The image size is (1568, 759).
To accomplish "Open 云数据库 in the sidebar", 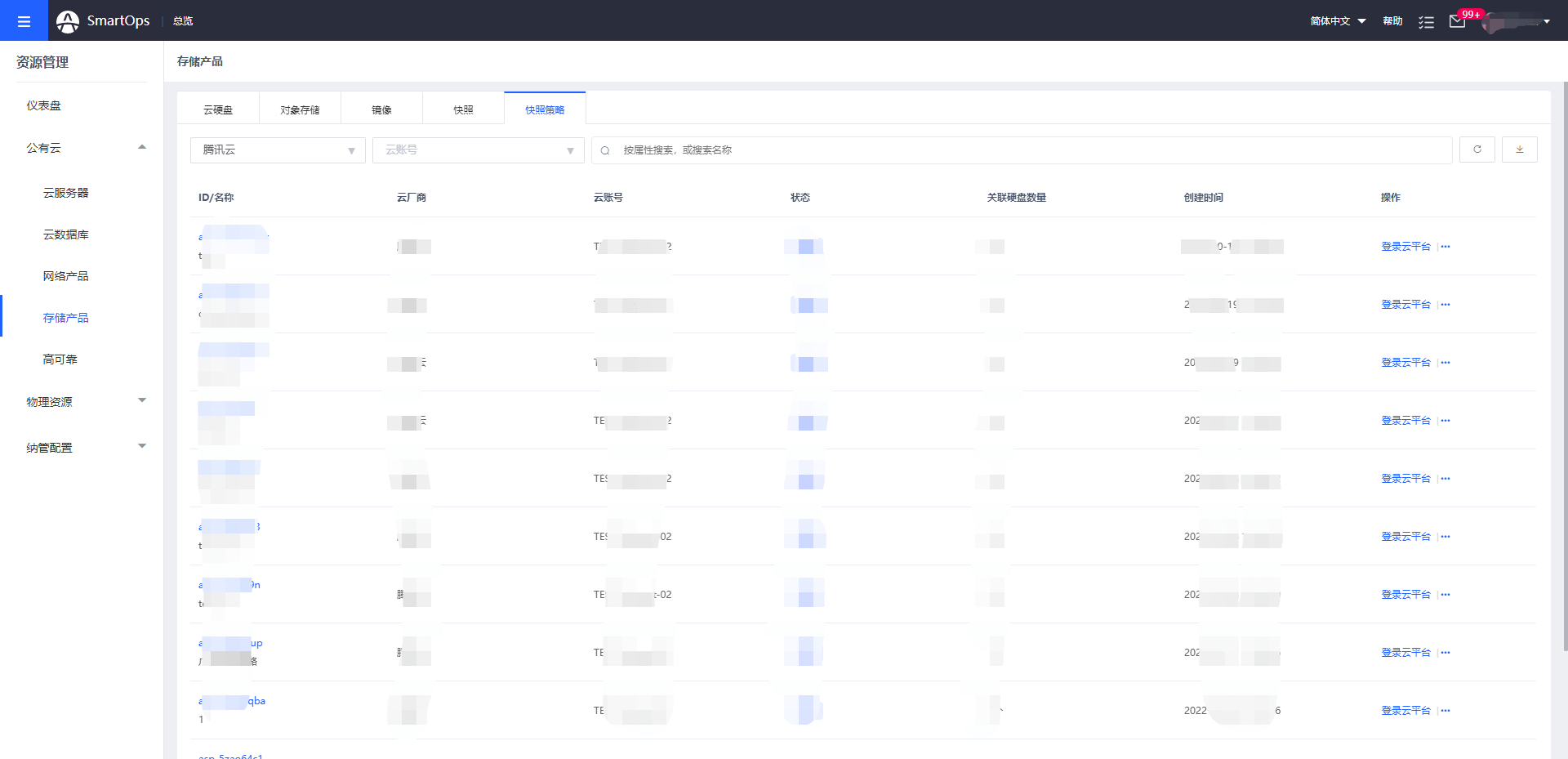I will (66, 234).
